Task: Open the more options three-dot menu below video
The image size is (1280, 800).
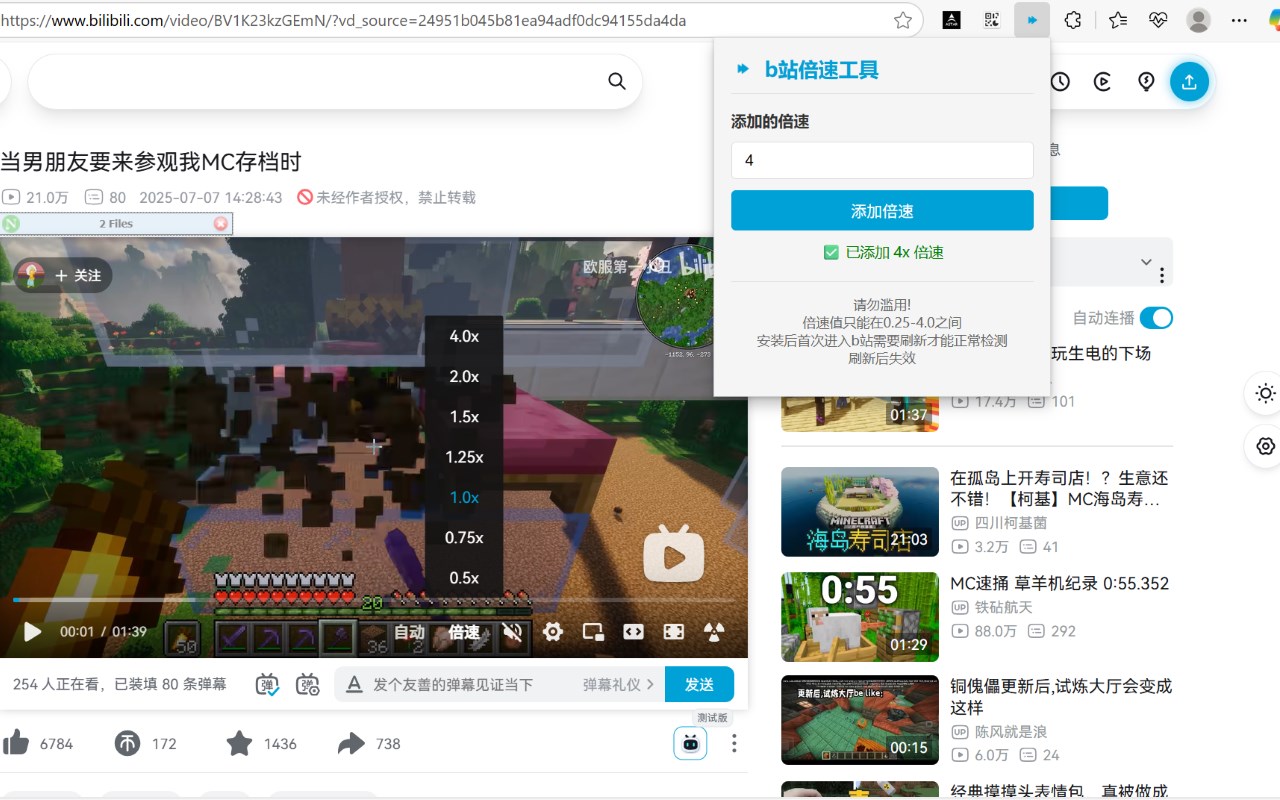Action: (x=734, y=743)
